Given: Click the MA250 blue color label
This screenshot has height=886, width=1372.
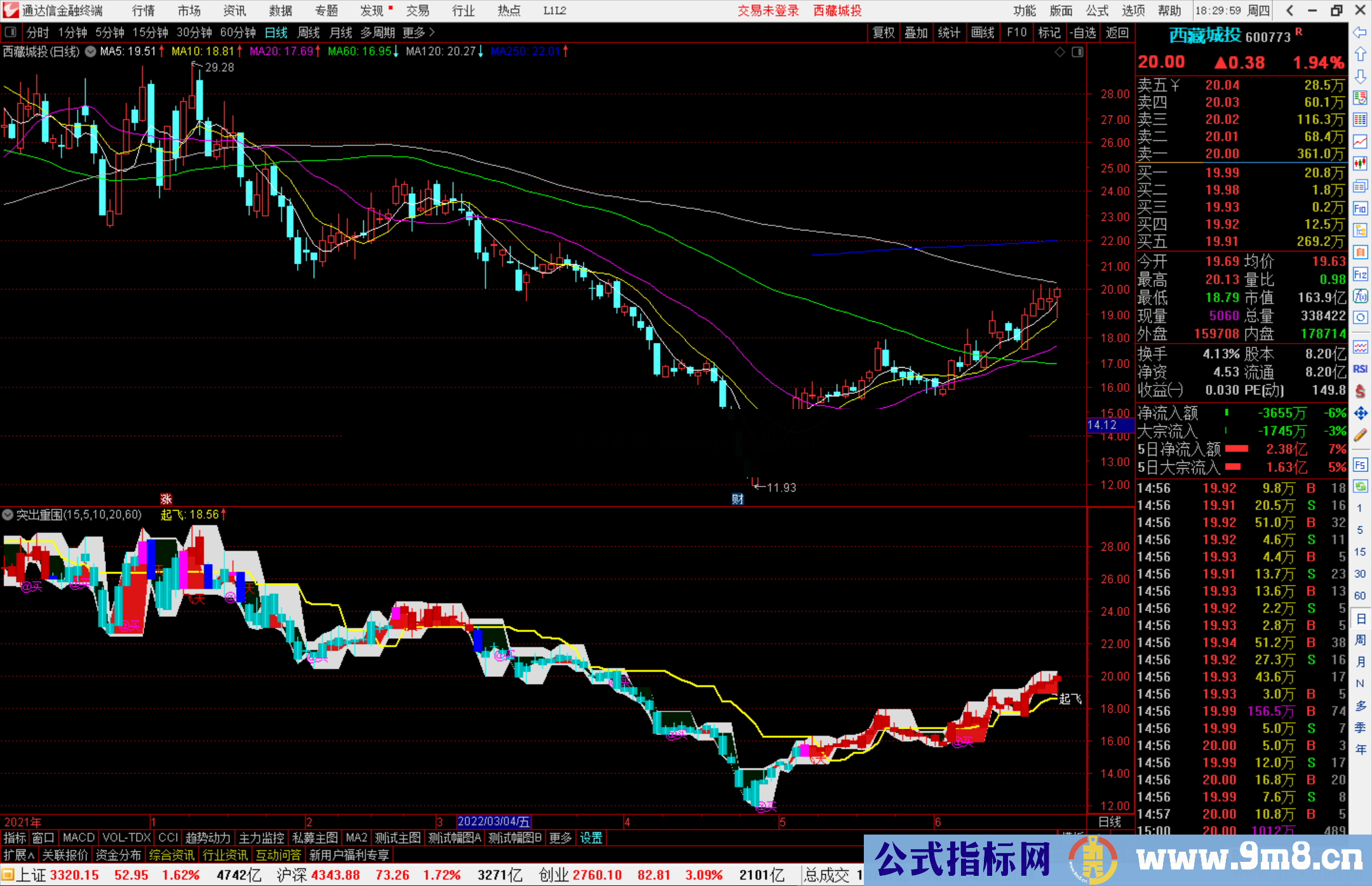Looking at the screenshot, I should coord(526,51).
